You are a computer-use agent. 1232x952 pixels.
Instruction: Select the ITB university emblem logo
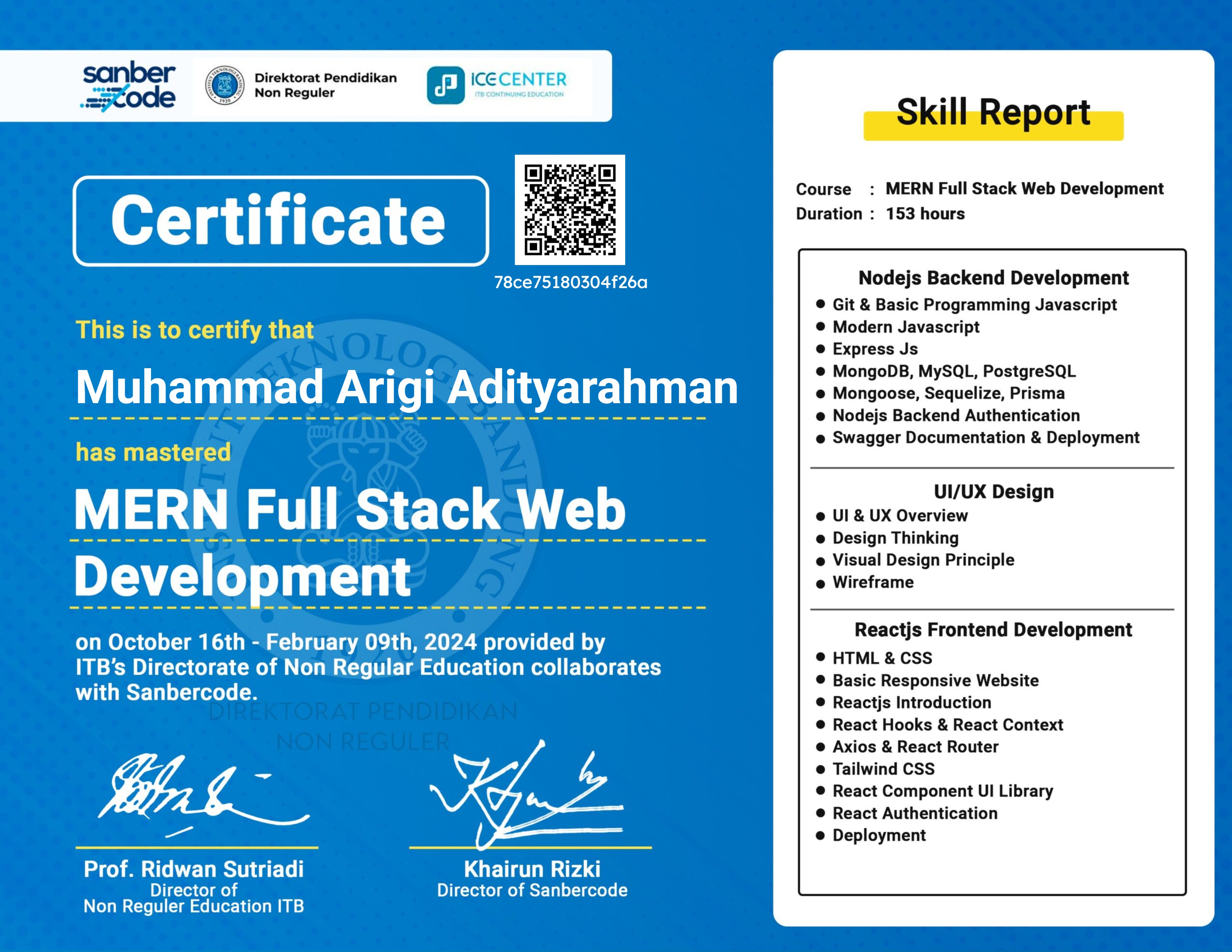[x=225, y=85]
